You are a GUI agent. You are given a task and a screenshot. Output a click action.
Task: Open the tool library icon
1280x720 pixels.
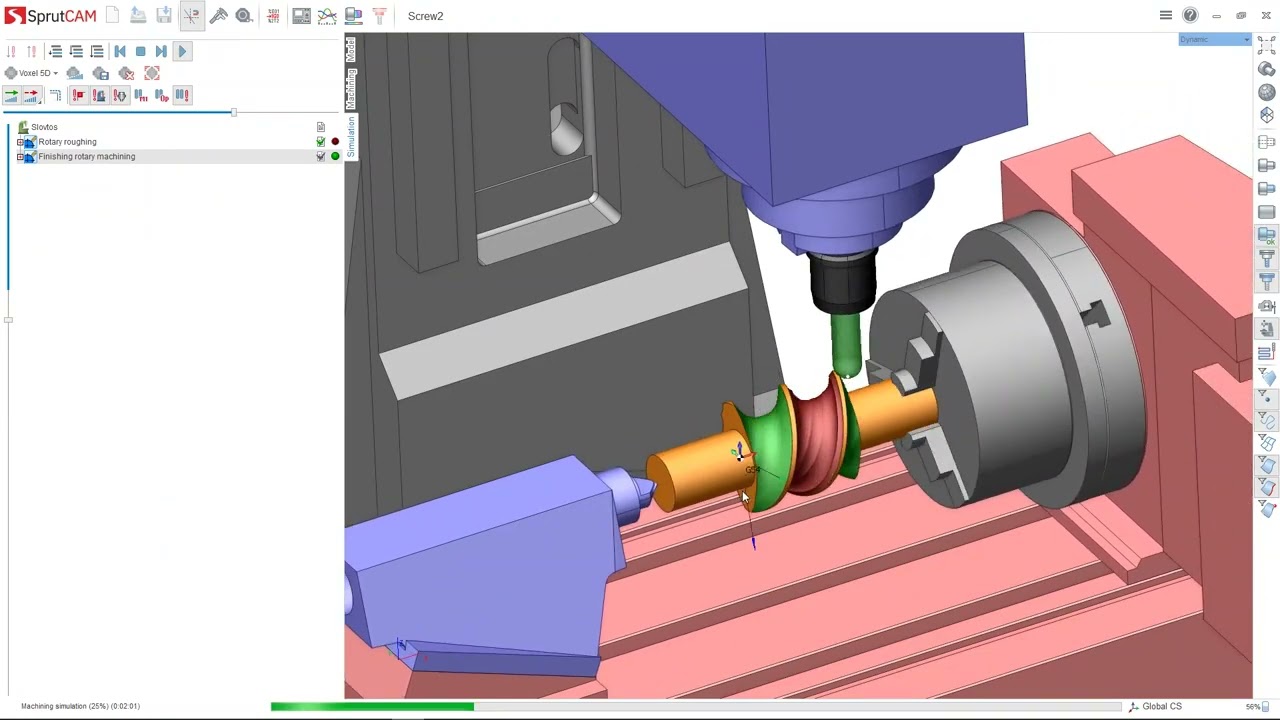pos(379,16)
